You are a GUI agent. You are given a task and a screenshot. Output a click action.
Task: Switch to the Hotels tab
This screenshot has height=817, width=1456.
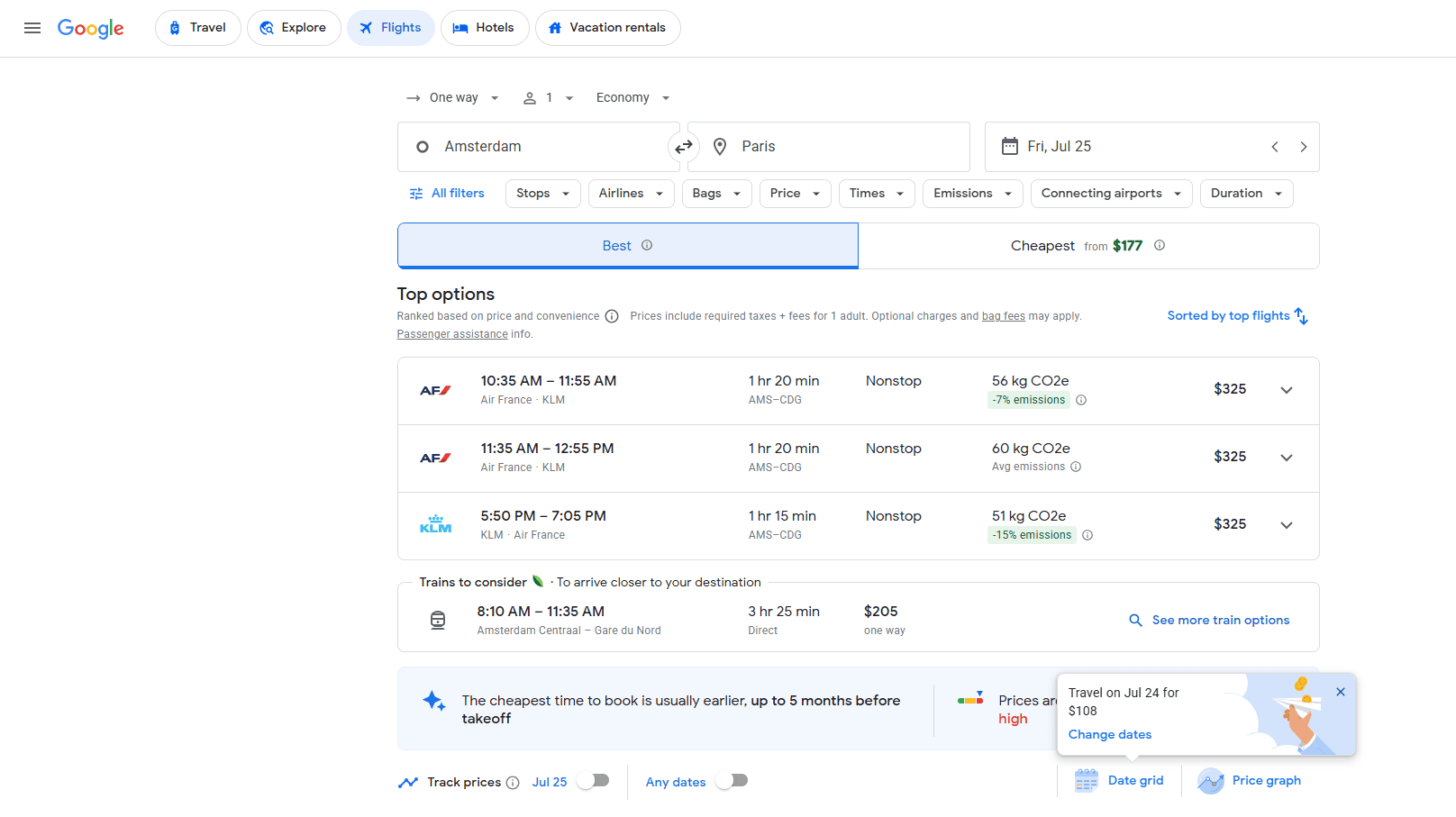click(485, 28)
